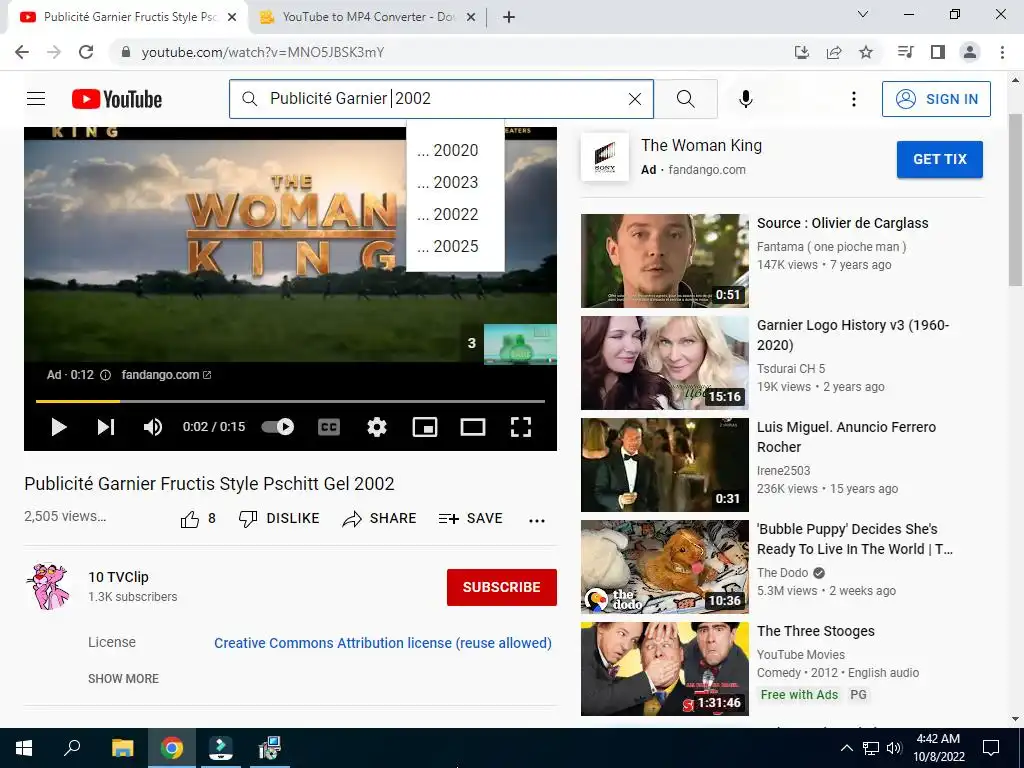Viewport: 1024px width, 768px height.
Task: Bookmark this page with star icon
Action: (x=866, y=52)
